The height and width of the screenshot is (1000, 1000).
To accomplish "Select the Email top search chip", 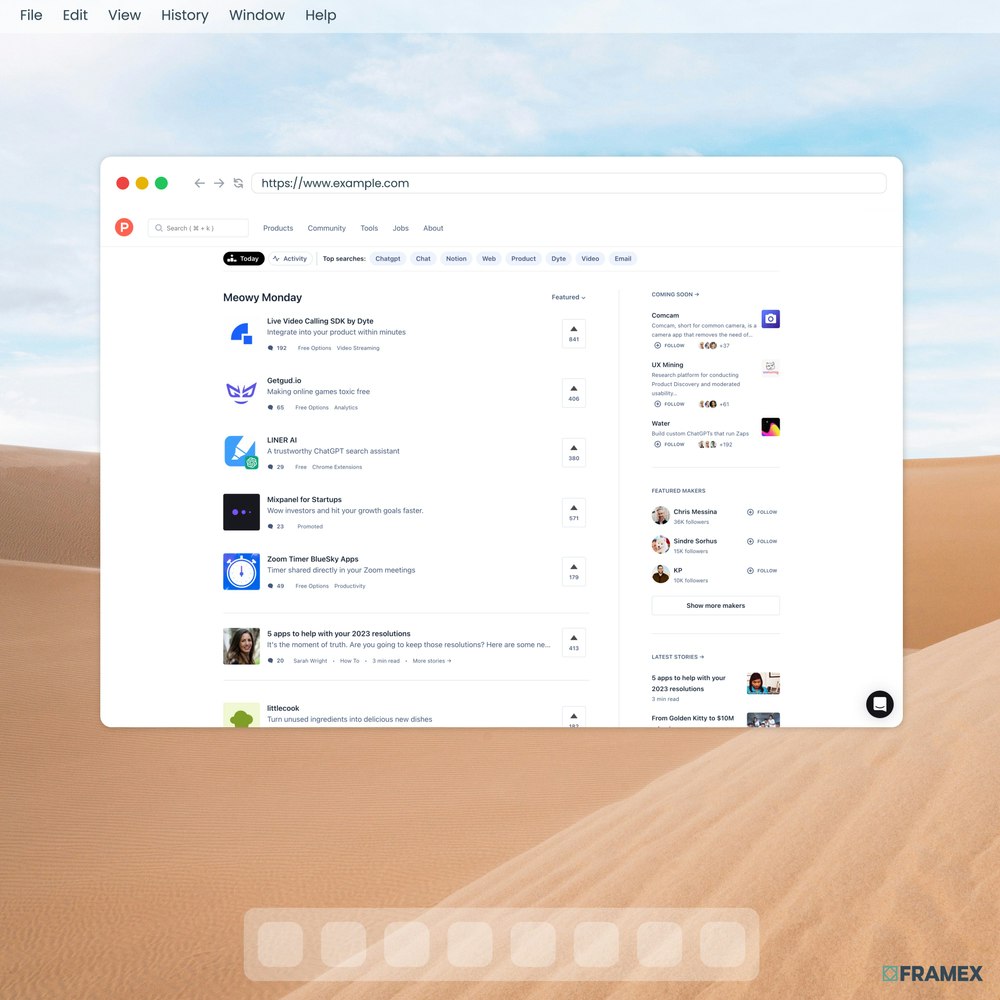I will click(x=622, y=259).
